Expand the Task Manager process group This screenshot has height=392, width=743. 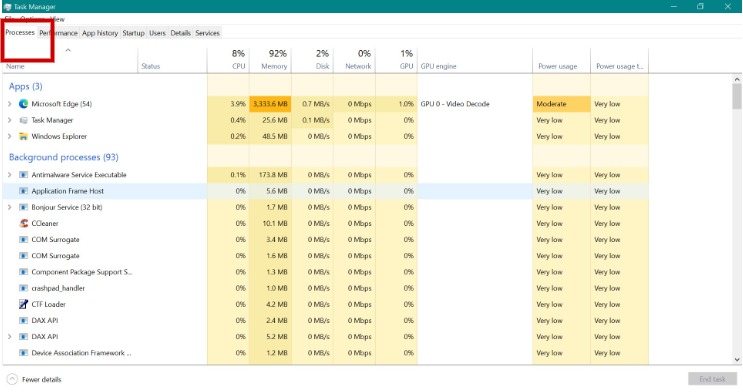click(9, 120)
